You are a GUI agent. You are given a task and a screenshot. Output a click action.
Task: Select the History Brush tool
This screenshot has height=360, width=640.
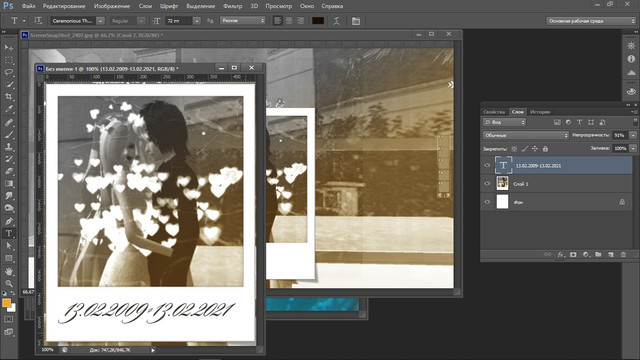[9, 159]
